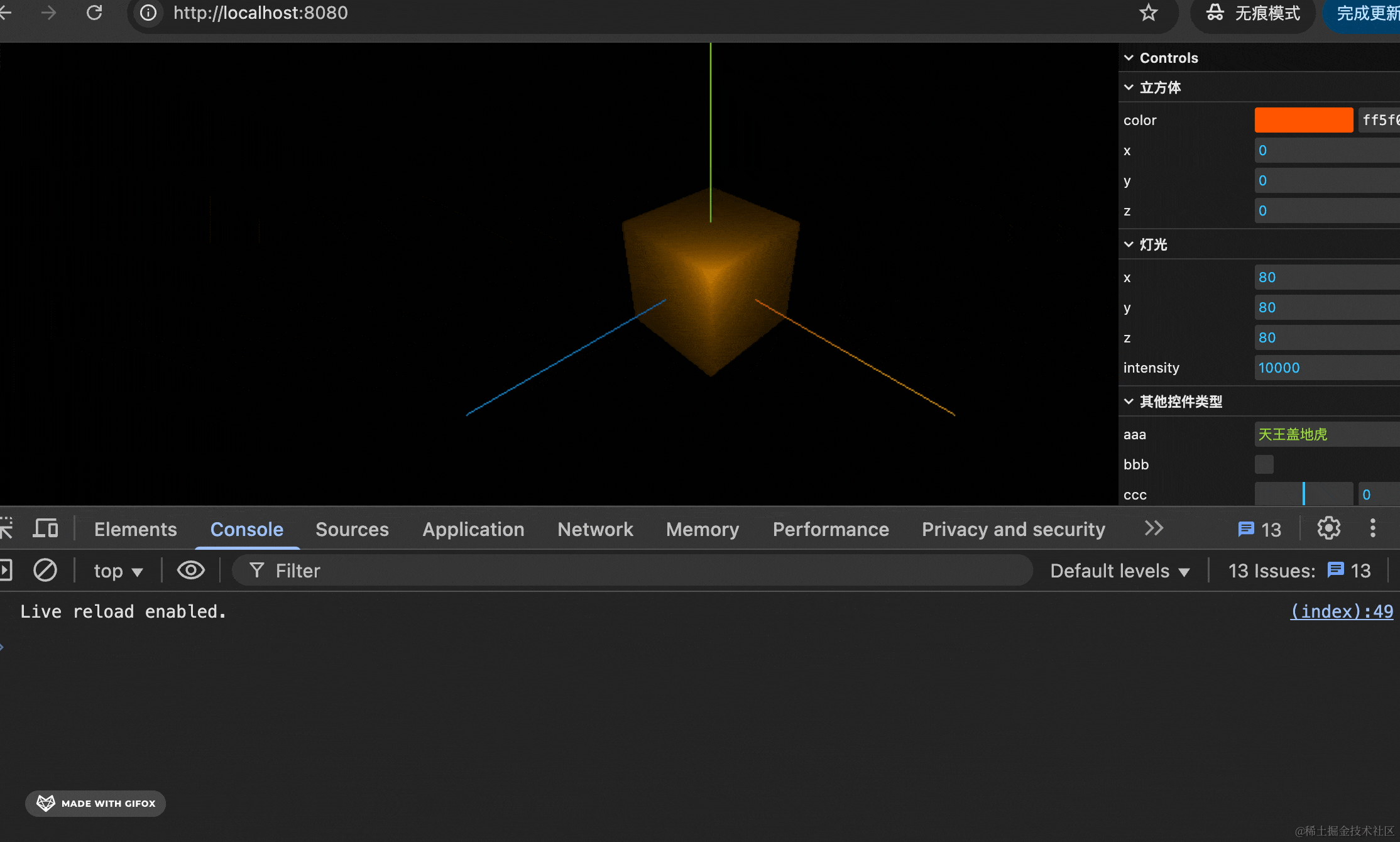Screen dimensions: 1400x842
Task: Click the orange color swatch
Action: click(1303, 120)
